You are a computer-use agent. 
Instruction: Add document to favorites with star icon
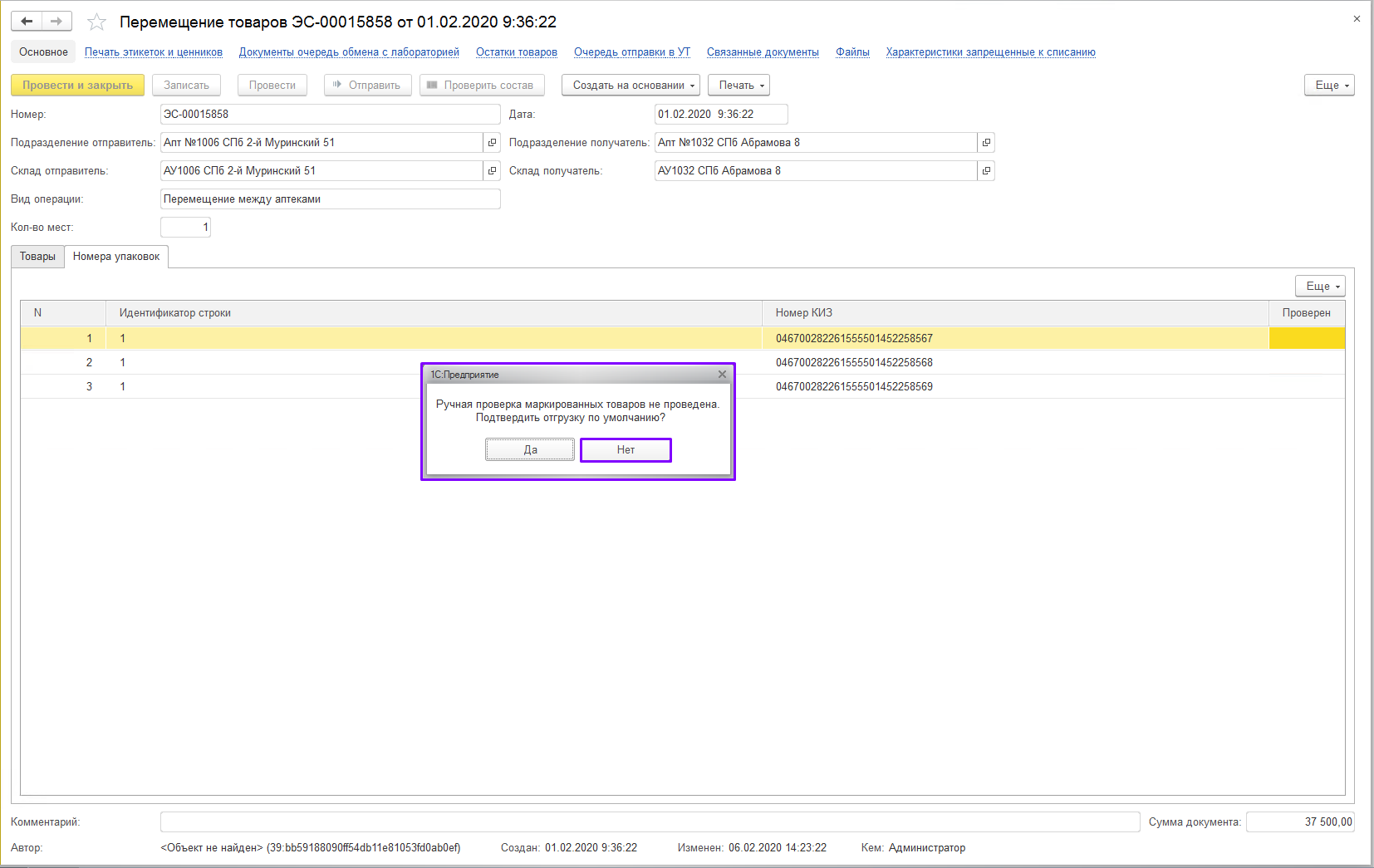click(97, 22)
